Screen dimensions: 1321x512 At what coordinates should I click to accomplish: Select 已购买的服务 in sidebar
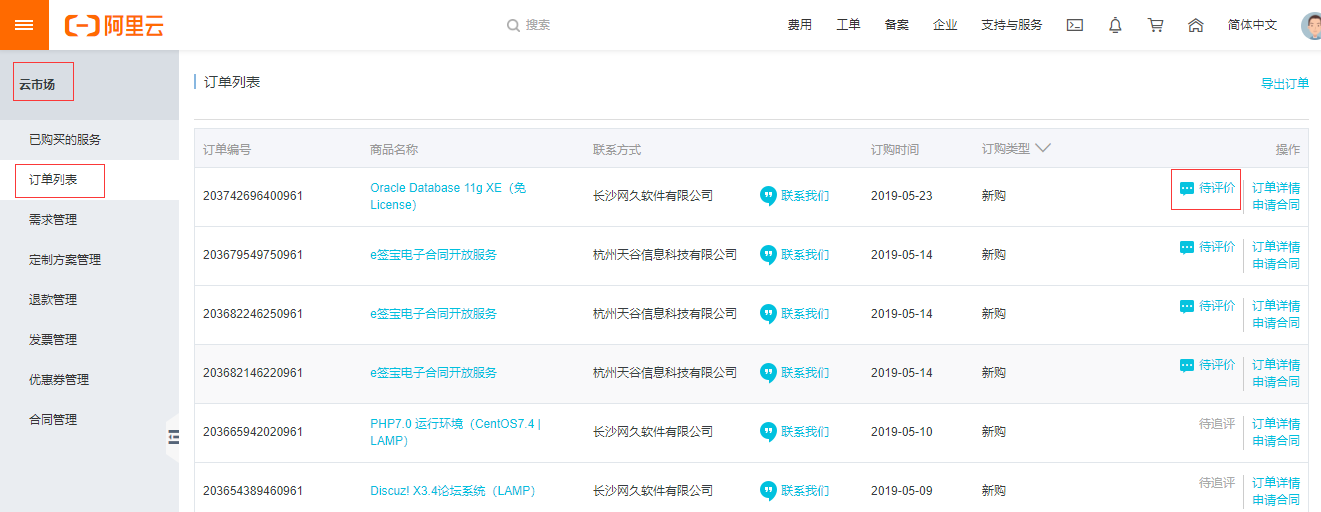65,140
